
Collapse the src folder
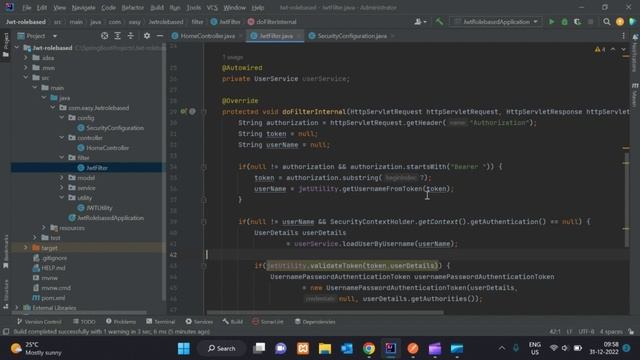pos(26,78)
